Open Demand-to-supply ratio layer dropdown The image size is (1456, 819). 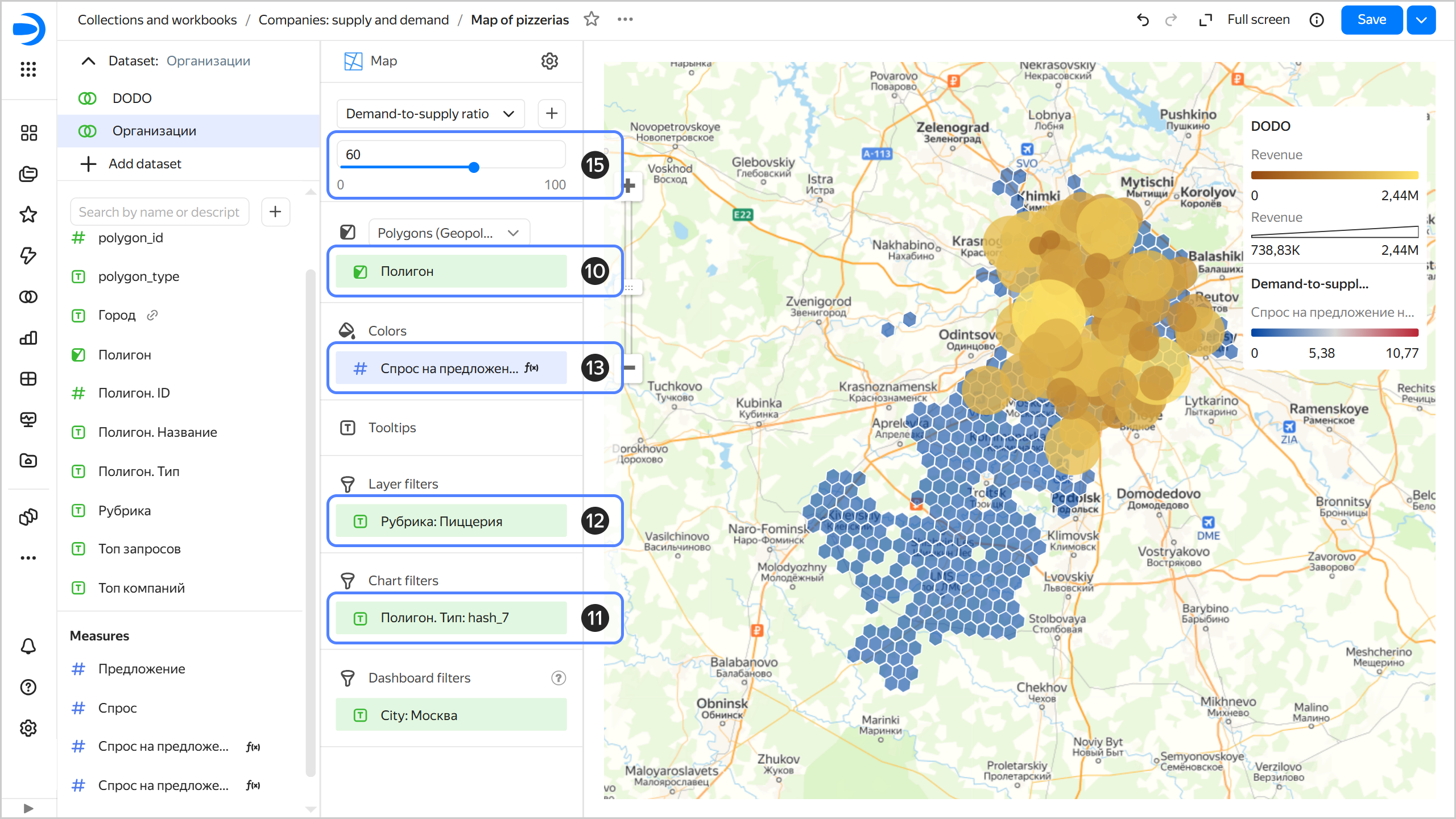coord(430,114)
